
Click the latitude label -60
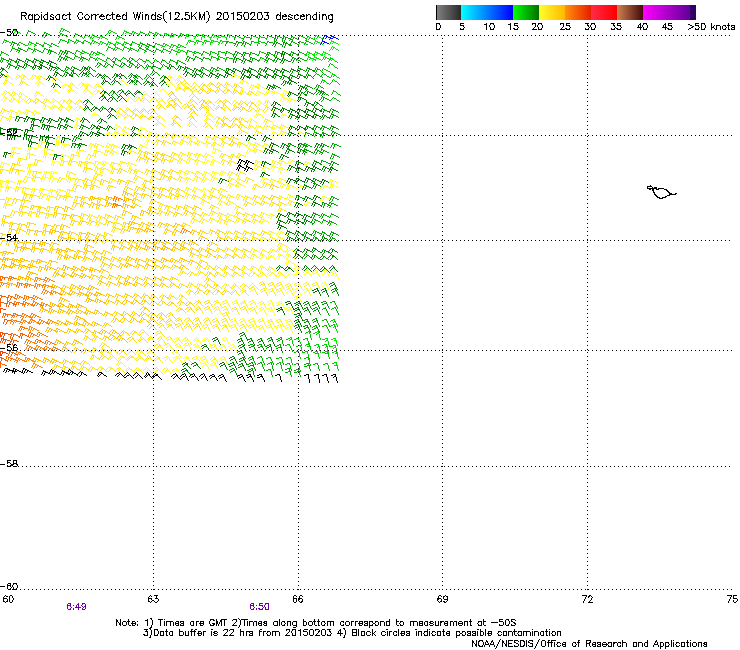click(9, 586)
